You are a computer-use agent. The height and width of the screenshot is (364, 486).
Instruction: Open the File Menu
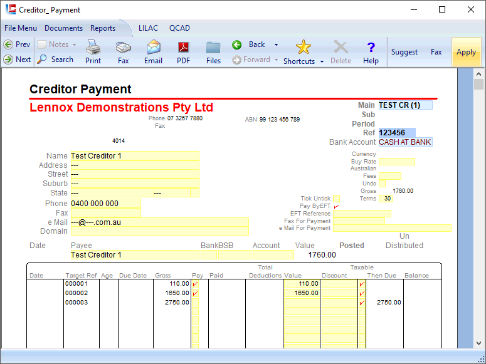click(21, 28)
